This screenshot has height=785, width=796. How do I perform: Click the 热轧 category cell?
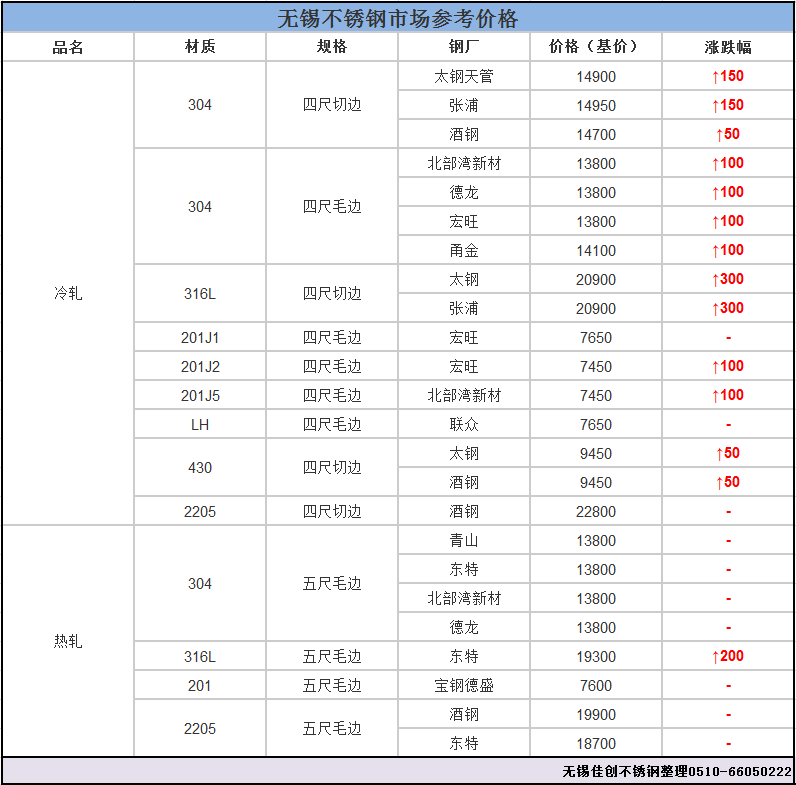68,641
